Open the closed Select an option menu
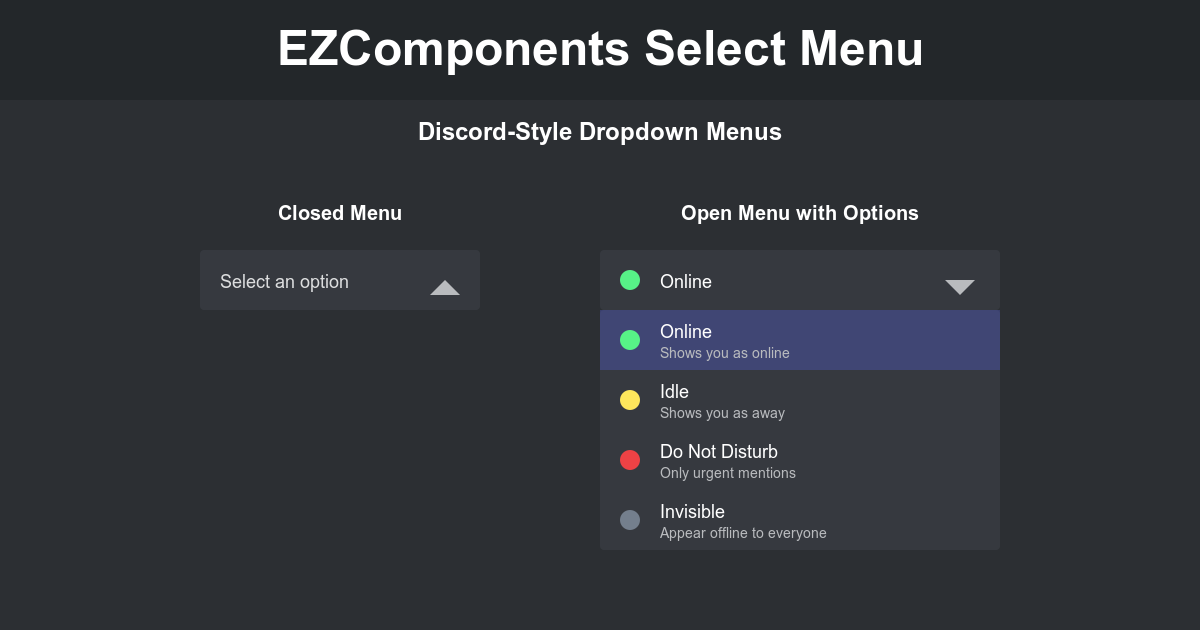1200x630 pixels. click(x=340, y=280)
